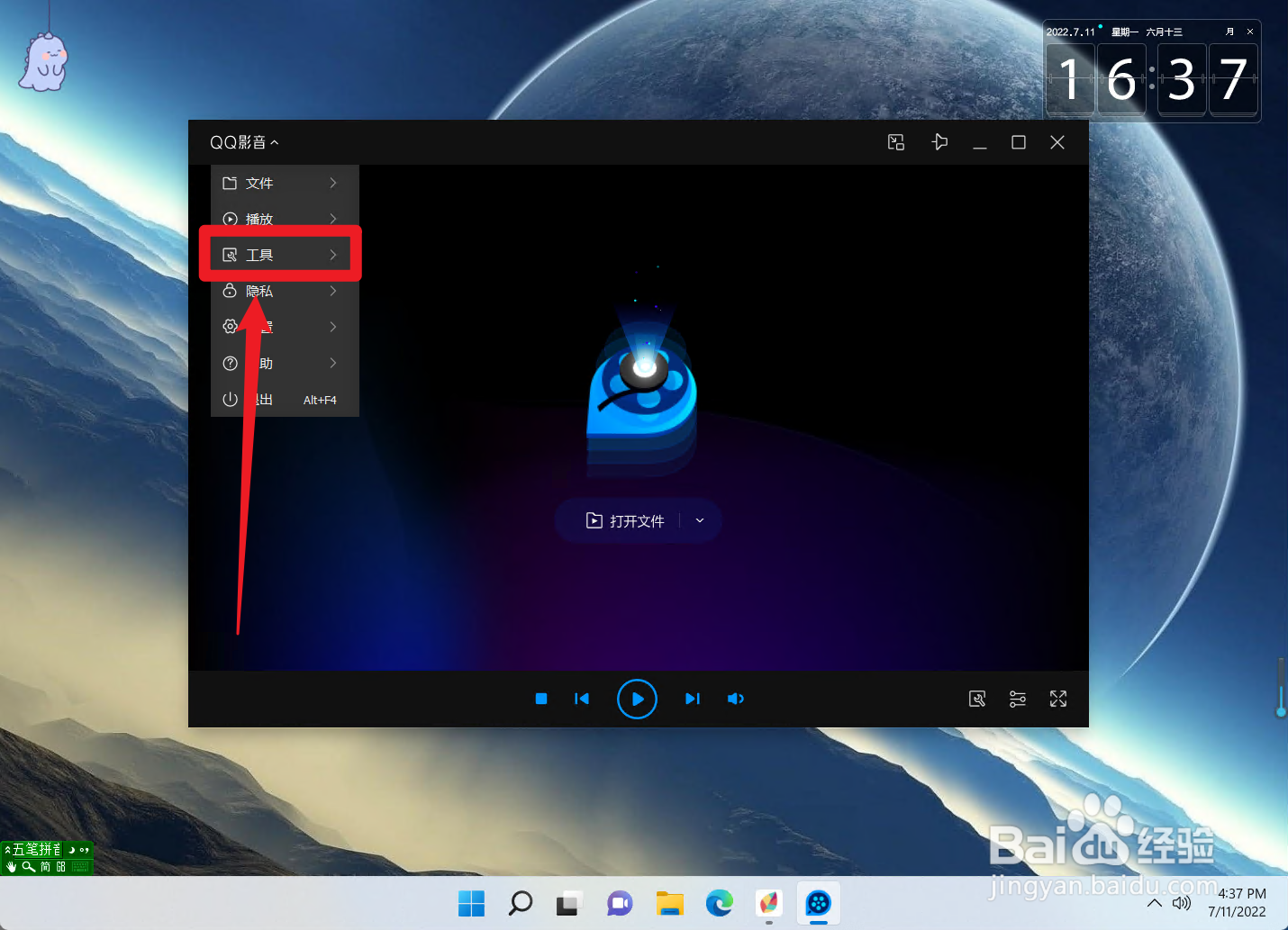Expand the 文件 submenu arrow
Image resolution: width=1288 pixels, height=930 pixels.
click(x=333, y=183)
